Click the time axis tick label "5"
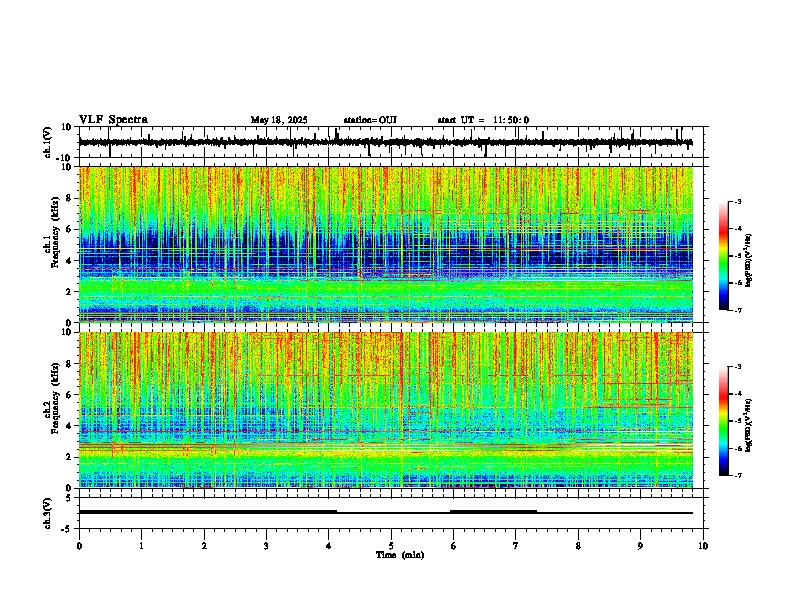Viewport: 792px width, 612px height. (391, 546)
